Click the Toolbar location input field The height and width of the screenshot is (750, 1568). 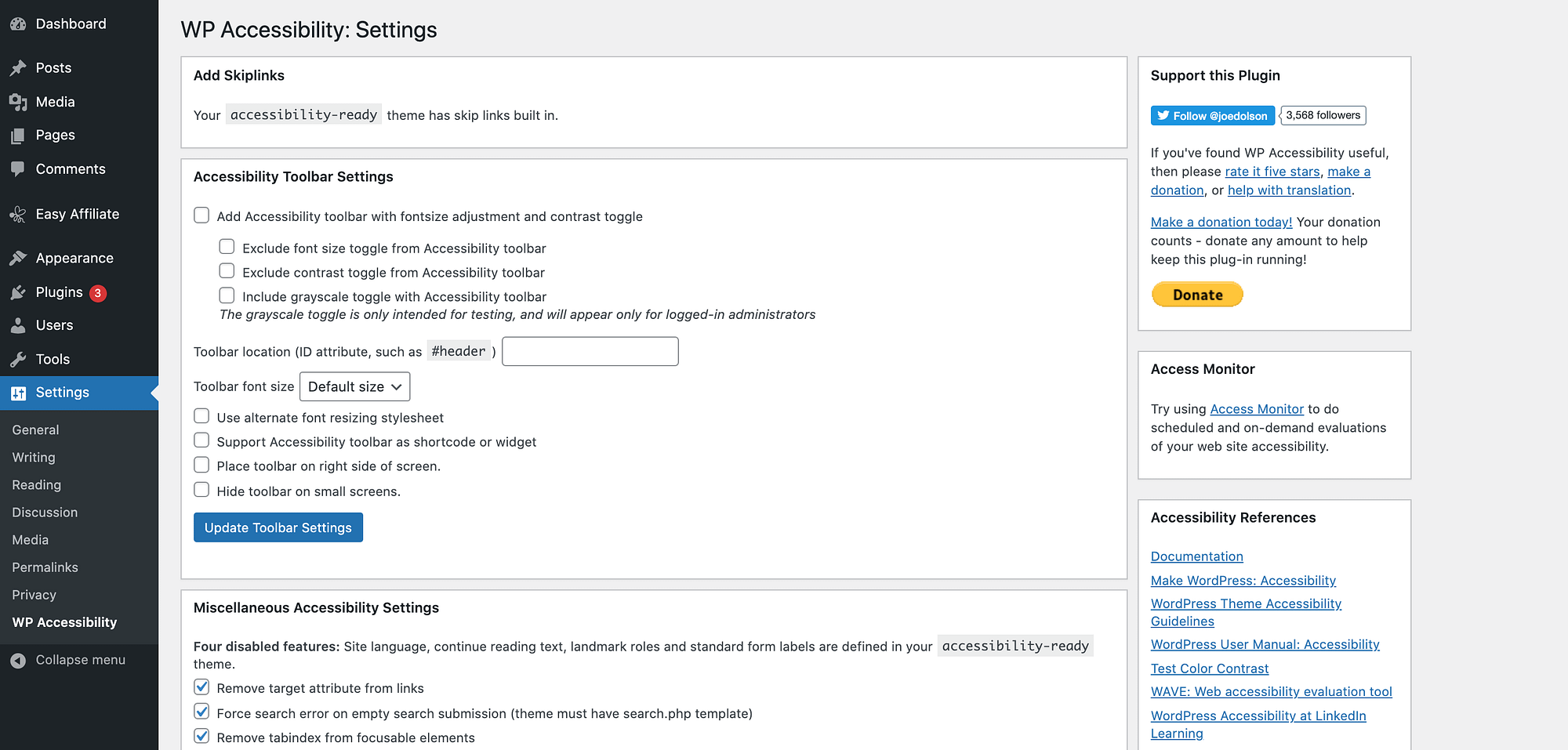[x=590, y=350]
